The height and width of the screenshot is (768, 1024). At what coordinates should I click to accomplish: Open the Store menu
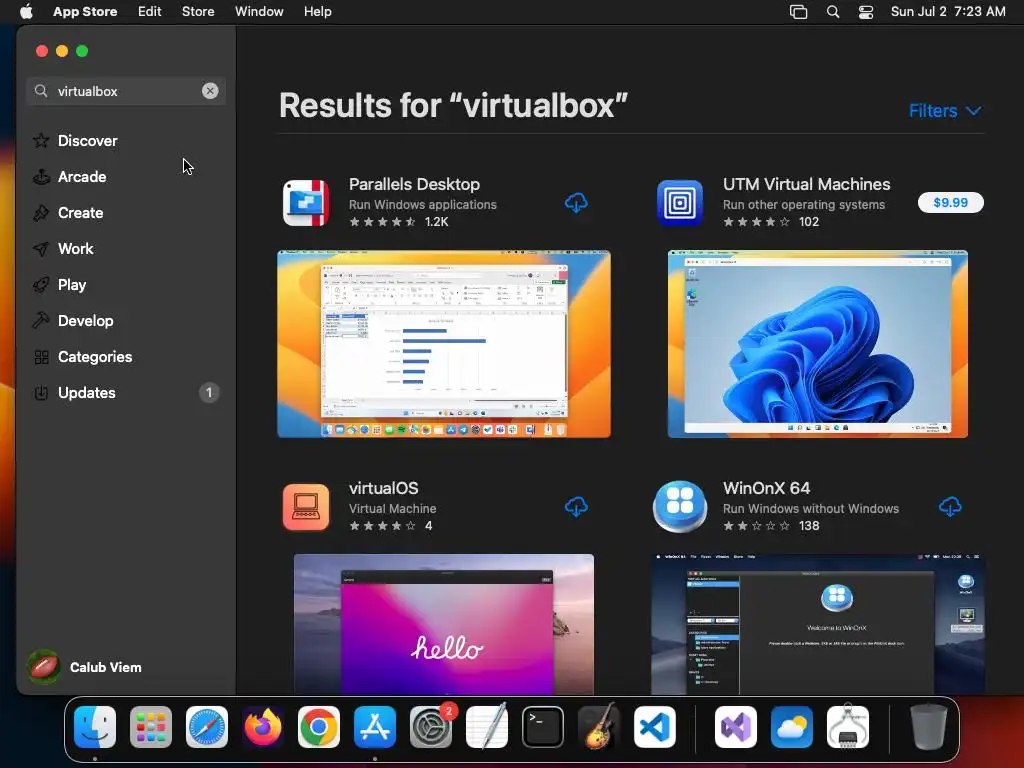pos(198,12)
